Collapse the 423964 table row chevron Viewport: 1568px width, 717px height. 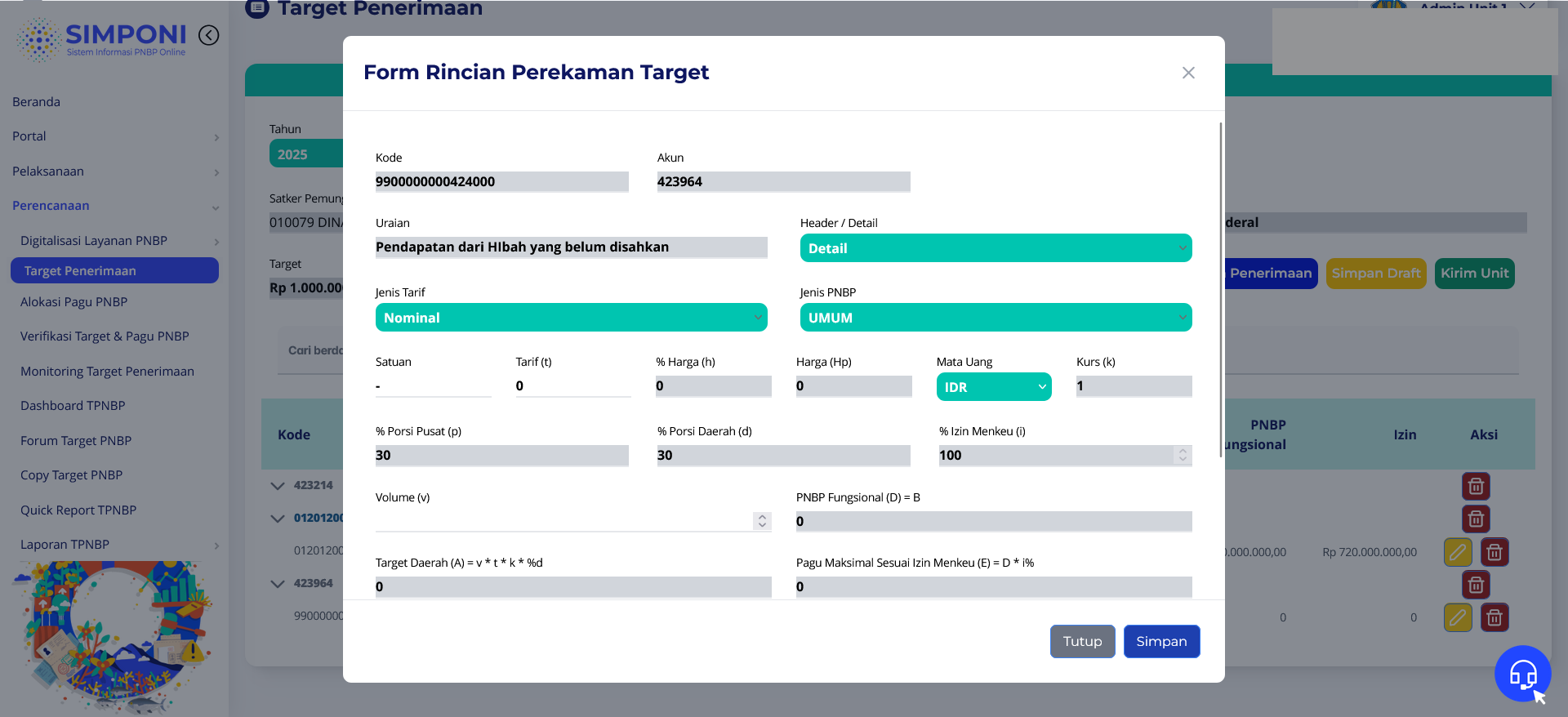click(x=278, y=584)
